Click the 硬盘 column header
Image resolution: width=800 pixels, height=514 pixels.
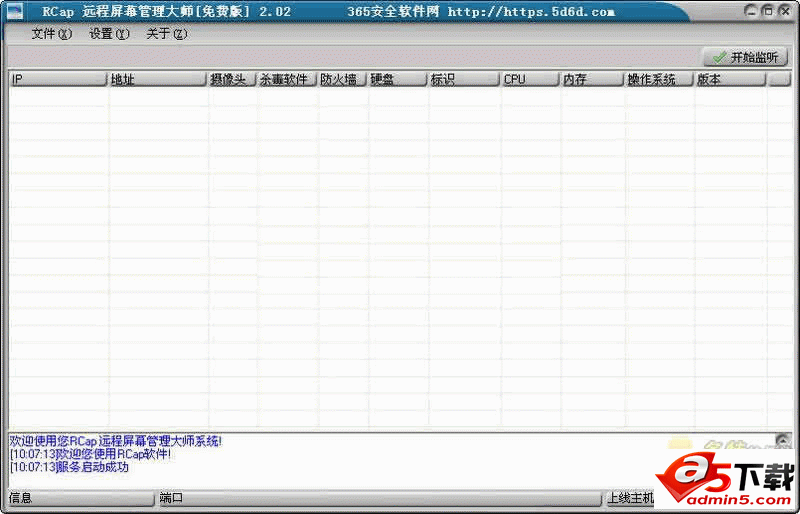click(397, 80)
